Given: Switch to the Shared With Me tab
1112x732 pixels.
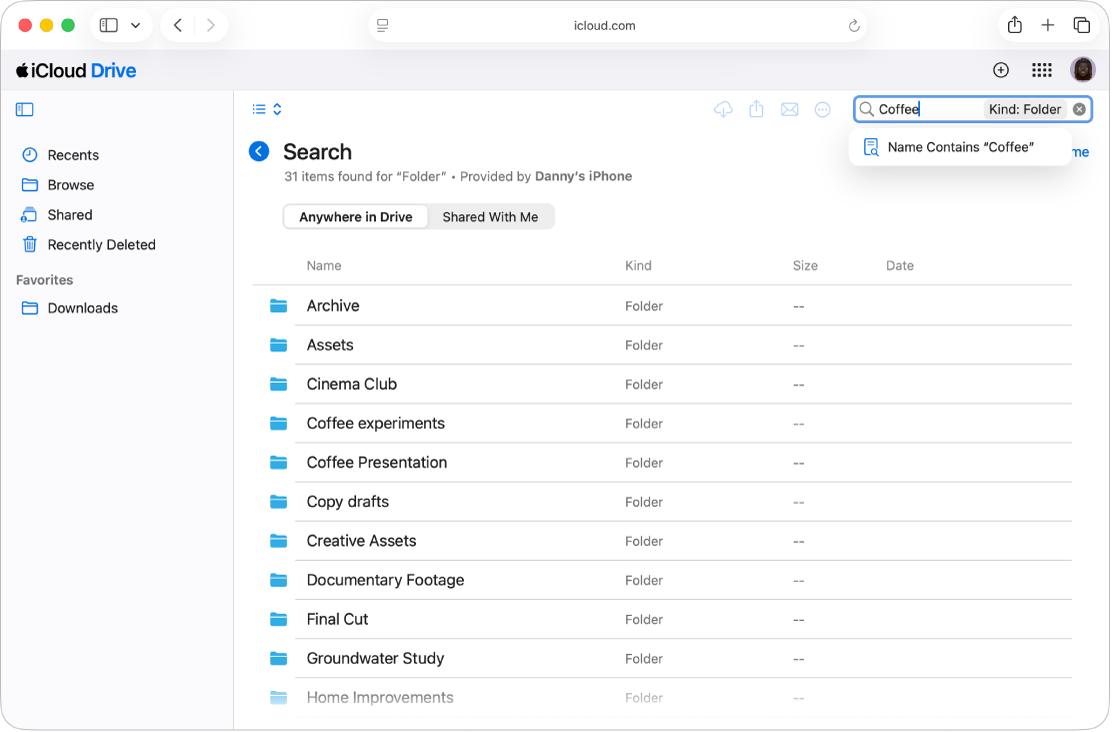Looking at the screenshot, I should tap(490, 216).
